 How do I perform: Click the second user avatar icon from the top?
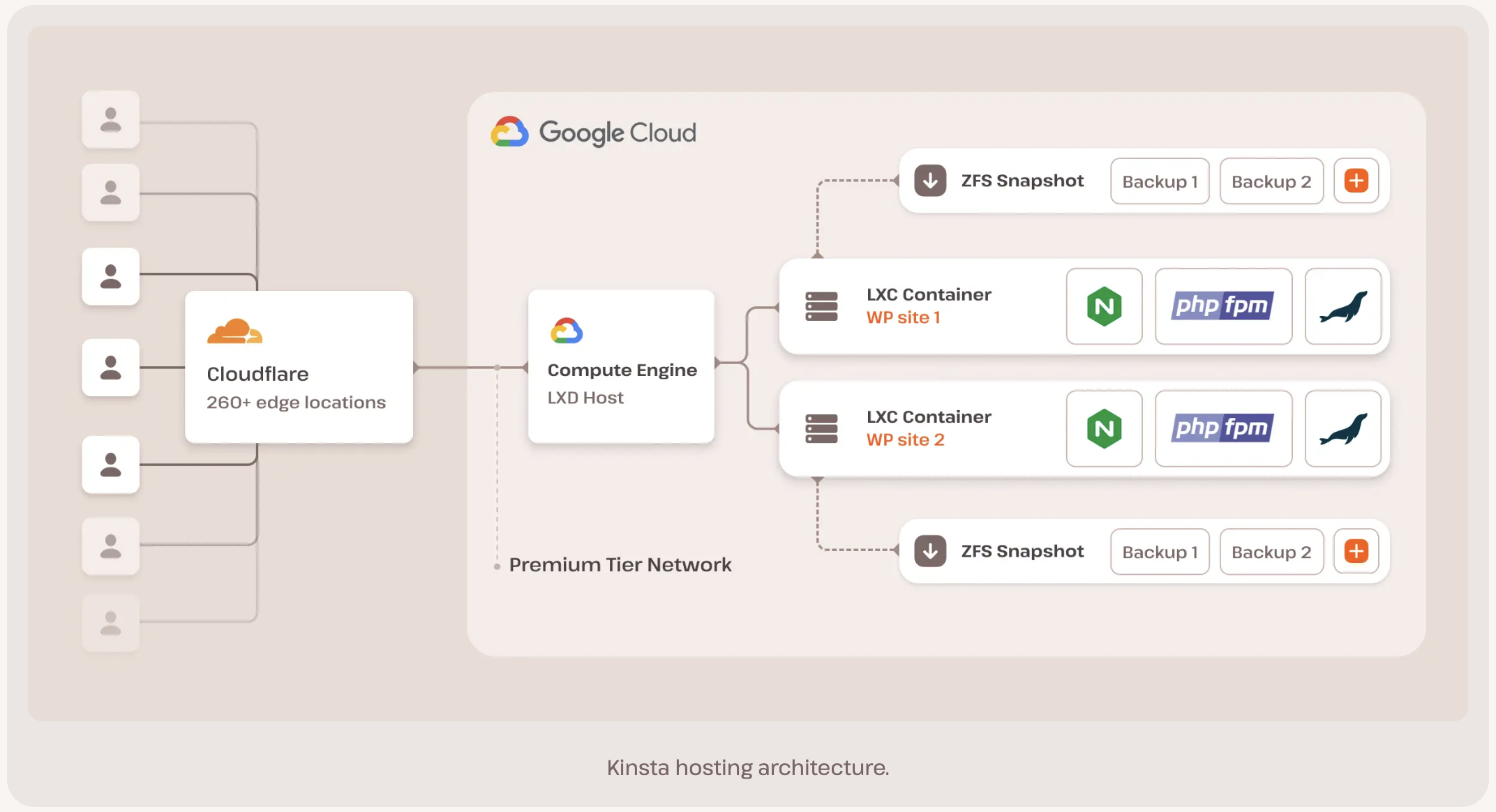click(x=111, y=193)
